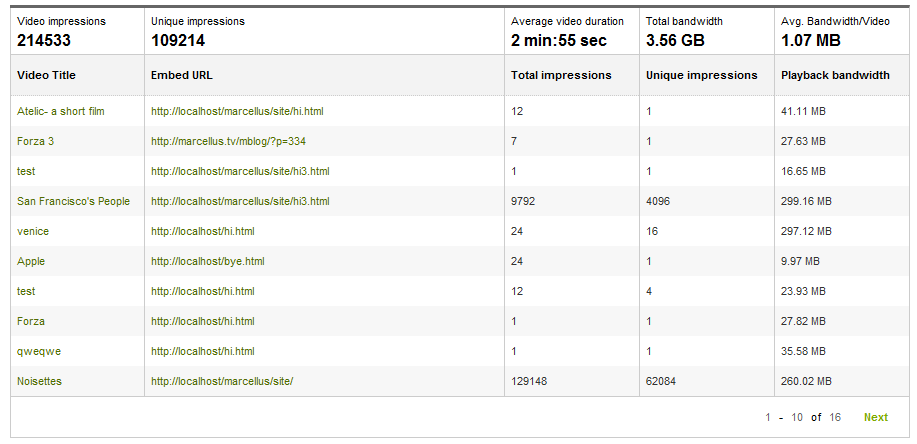Click the qweqwe video title
The image size is (917, 444).
(x=39, y=351)
